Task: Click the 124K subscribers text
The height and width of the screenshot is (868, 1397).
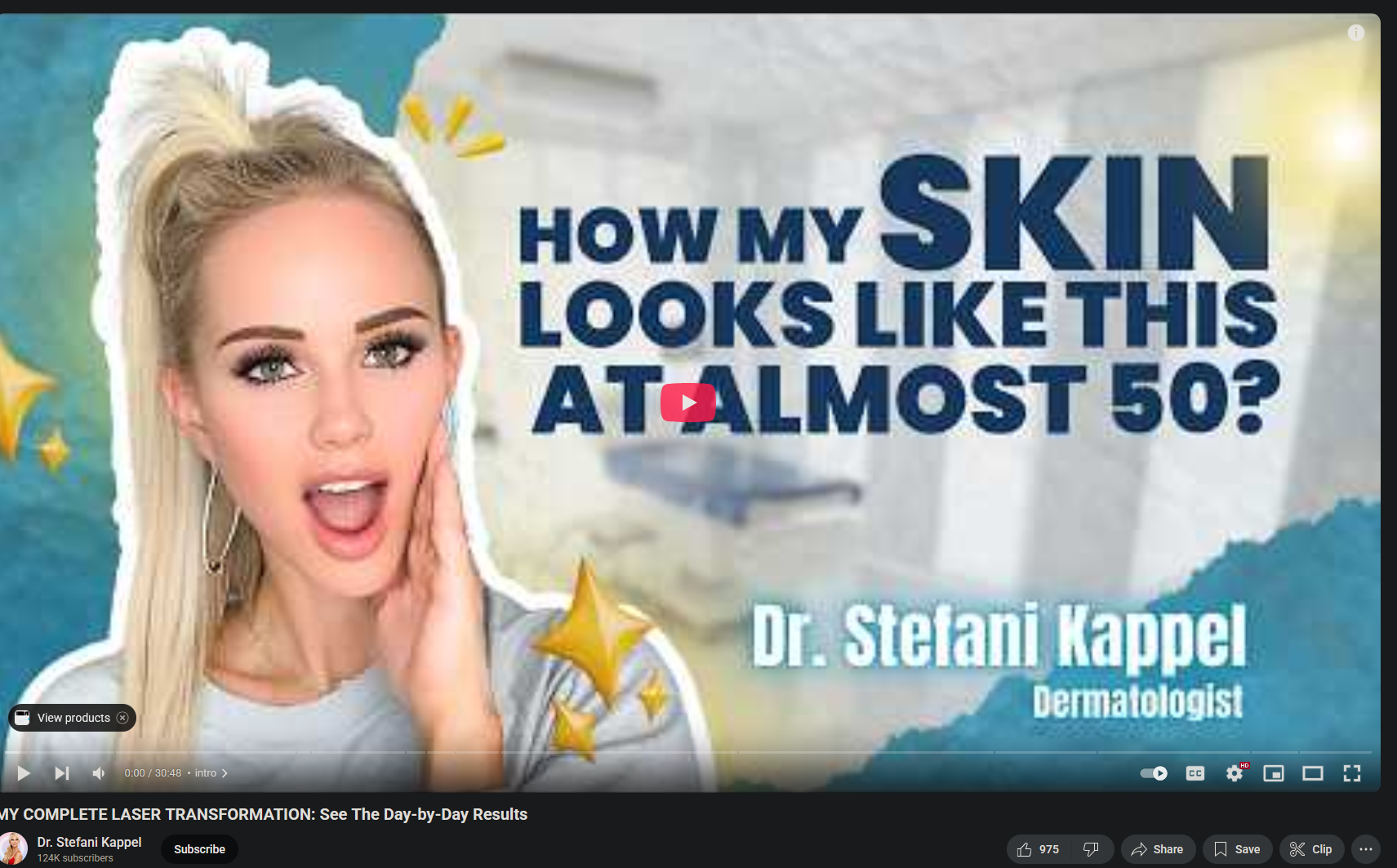Action: click(x=75, y=858)
